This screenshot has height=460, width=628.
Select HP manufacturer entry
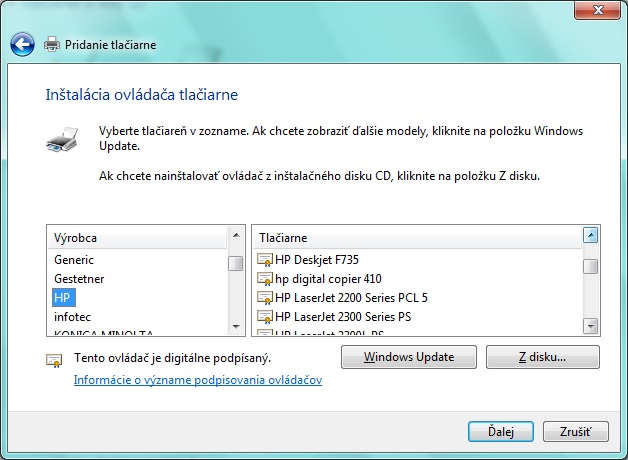tap(62, 297)
